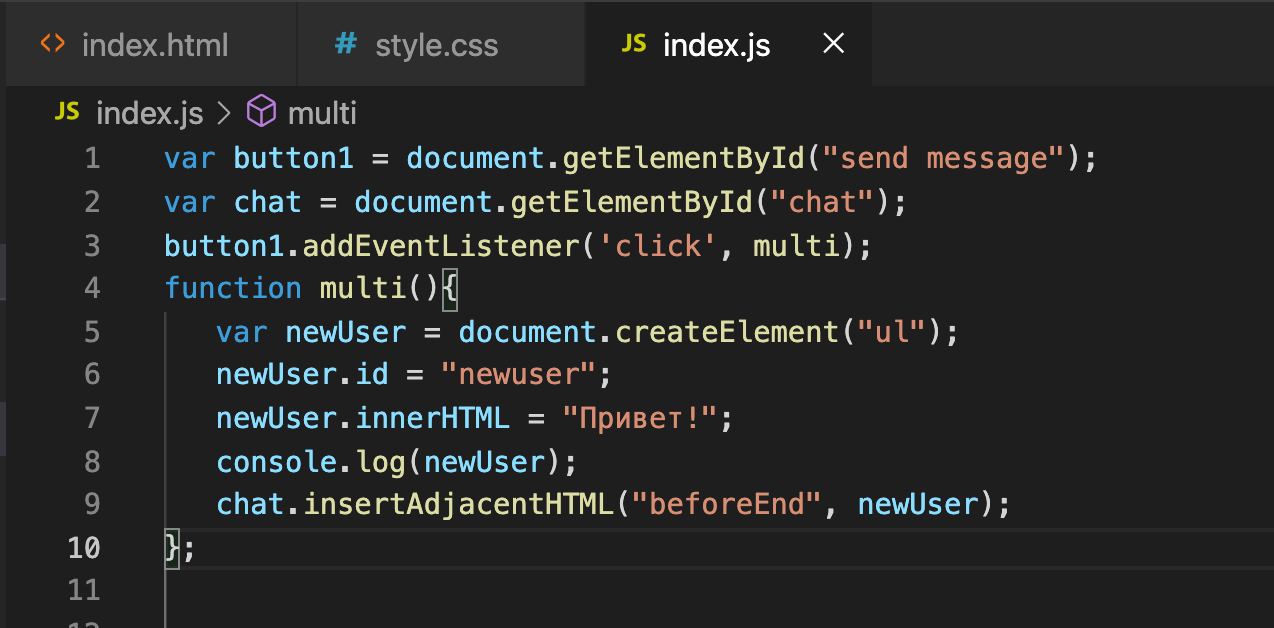The width and height of the screenshot is (1274, 628).
Task: Open the multi symbol breadcrumb dropdown
Action: (321, 113)
